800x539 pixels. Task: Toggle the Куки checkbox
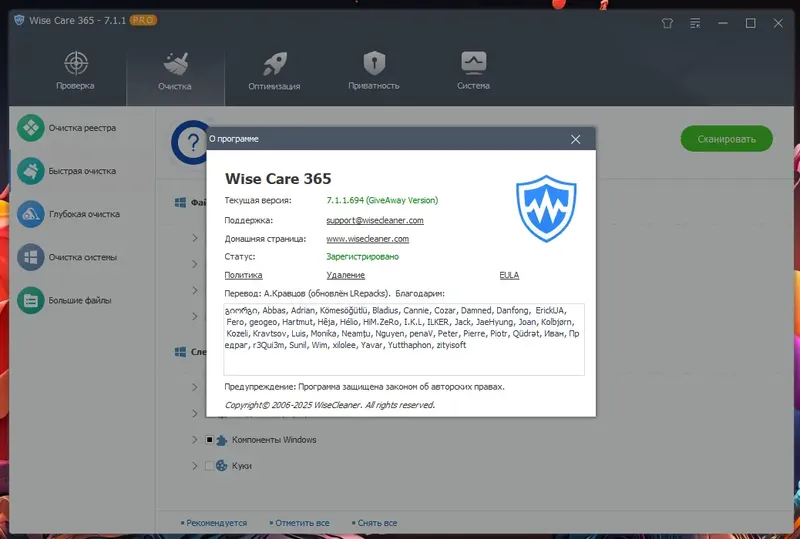[x=209, y=466]
